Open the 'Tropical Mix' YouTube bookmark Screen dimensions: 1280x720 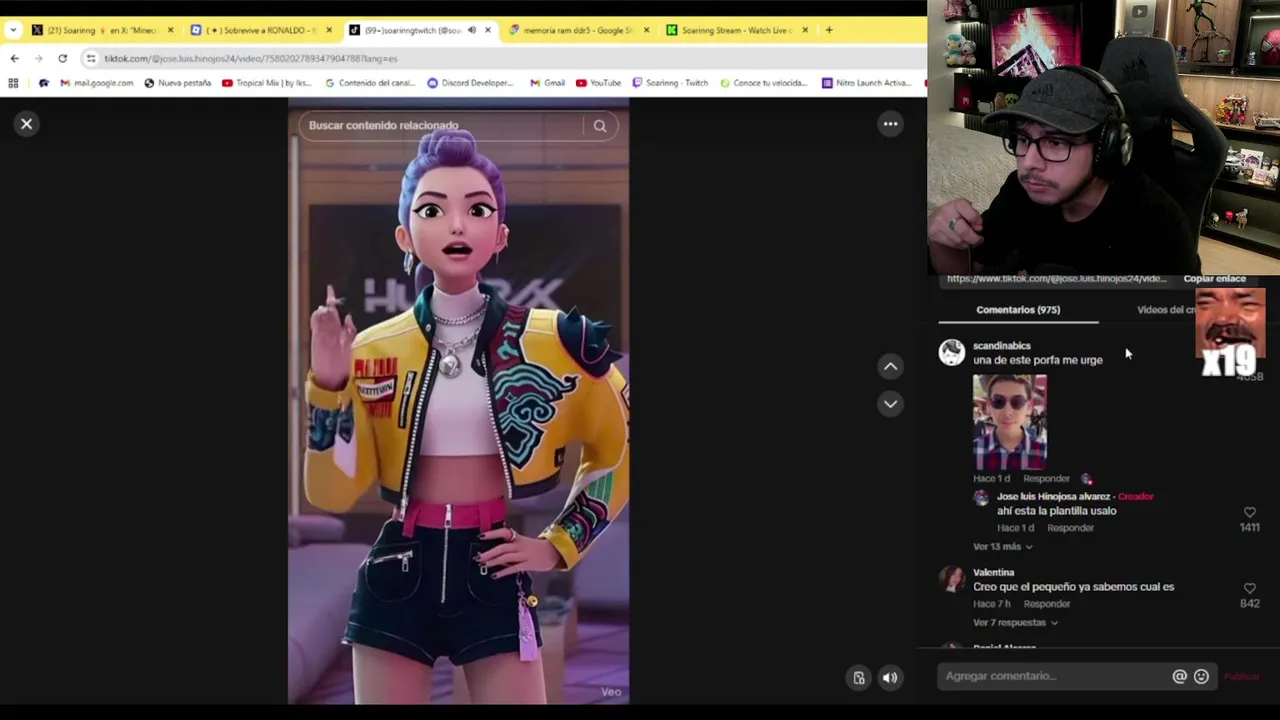click(266, 83)
